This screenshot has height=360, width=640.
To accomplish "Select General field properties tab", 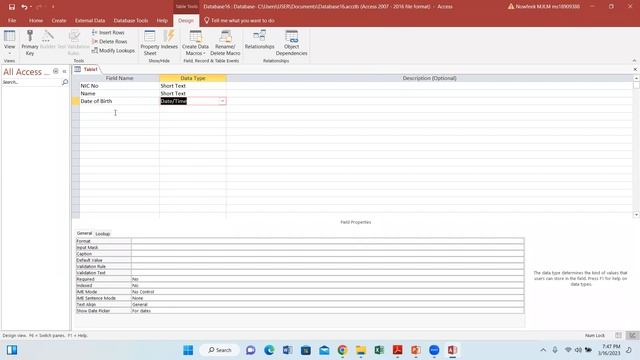I will pos(84,233).
